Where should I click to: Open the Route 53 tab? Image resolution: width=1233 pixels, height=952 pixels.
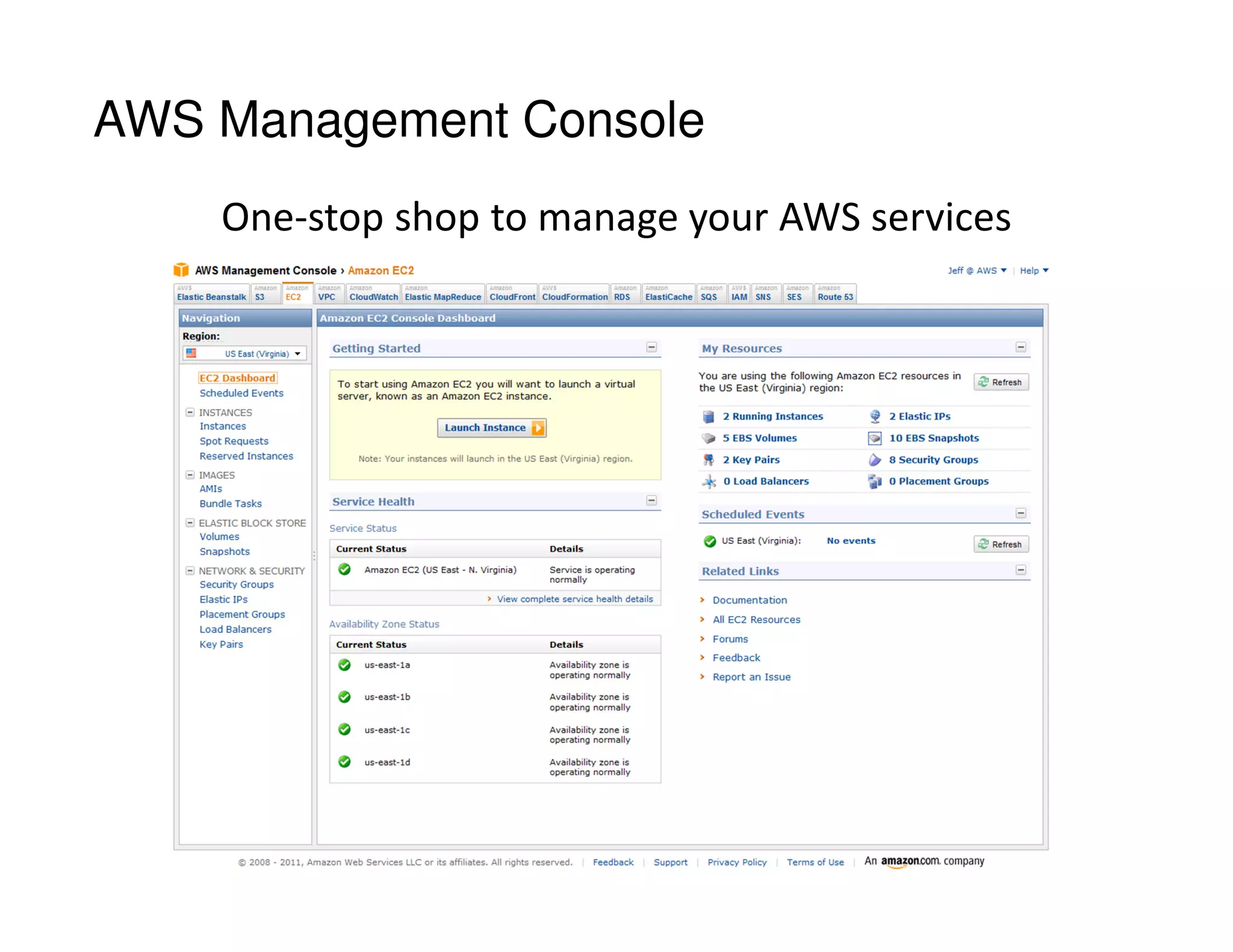click(835, 294)
